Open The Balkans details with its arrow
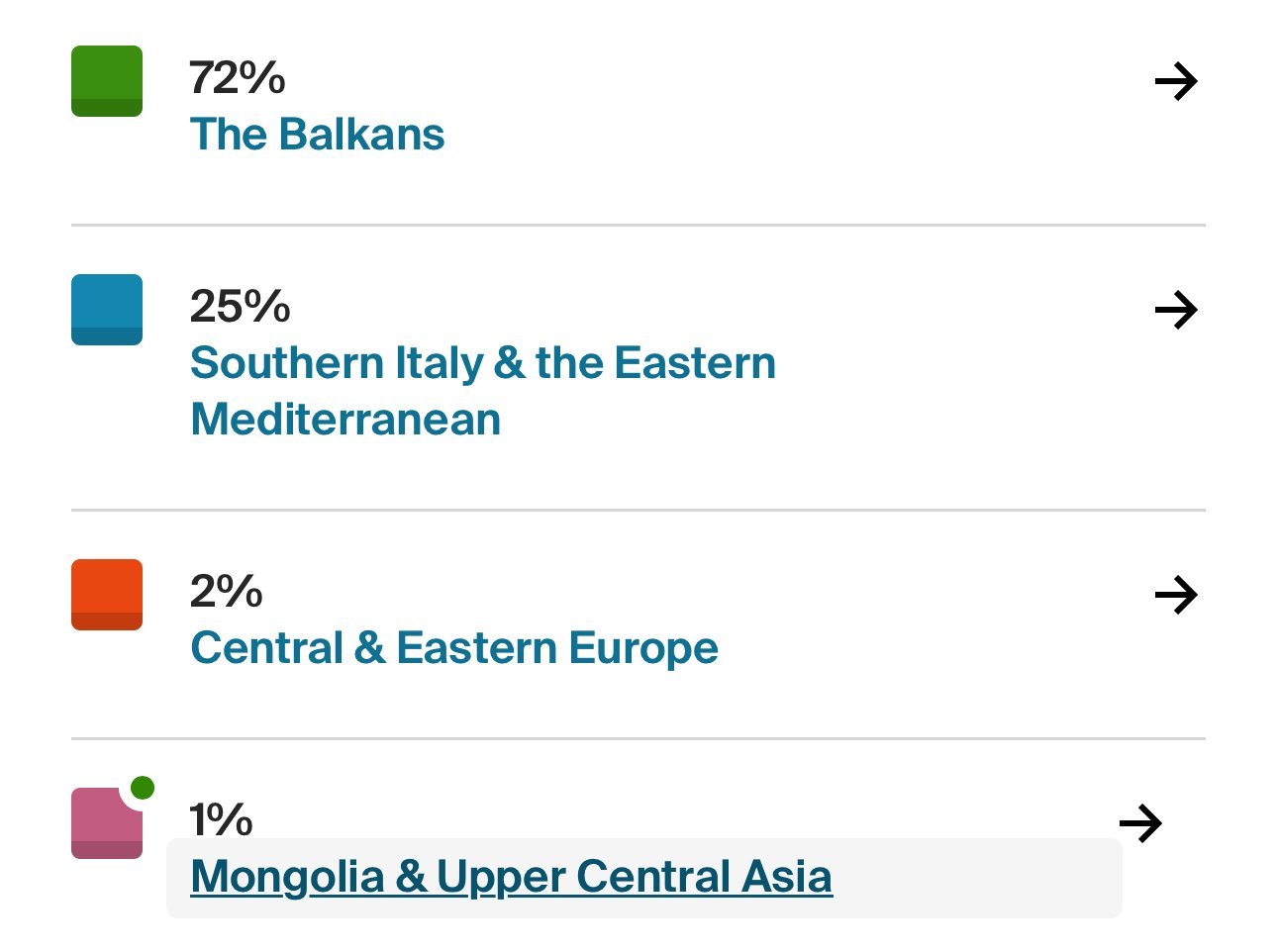 tap(1176, 81)
